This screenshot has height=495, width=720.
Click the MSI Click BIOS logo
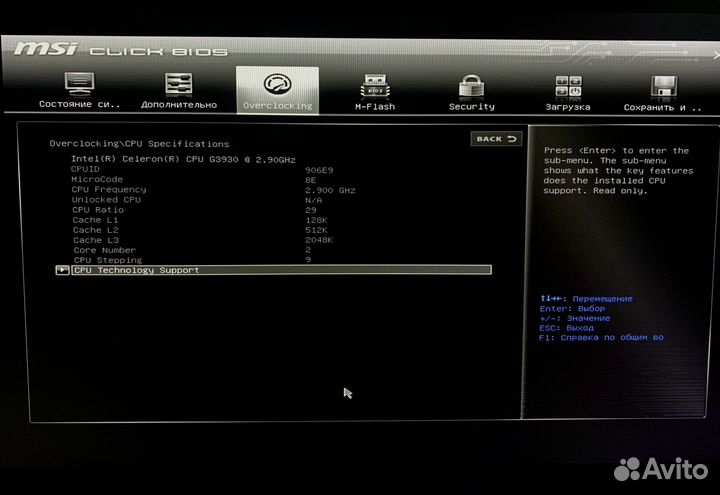pyautogui.click(x=119, y=49)
